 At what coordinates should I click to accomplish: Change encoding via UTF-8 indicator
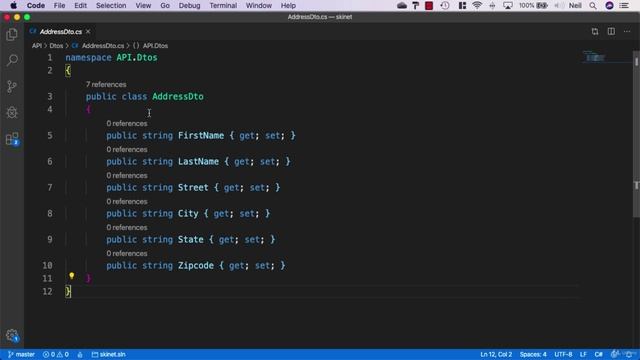coord(563,354)
